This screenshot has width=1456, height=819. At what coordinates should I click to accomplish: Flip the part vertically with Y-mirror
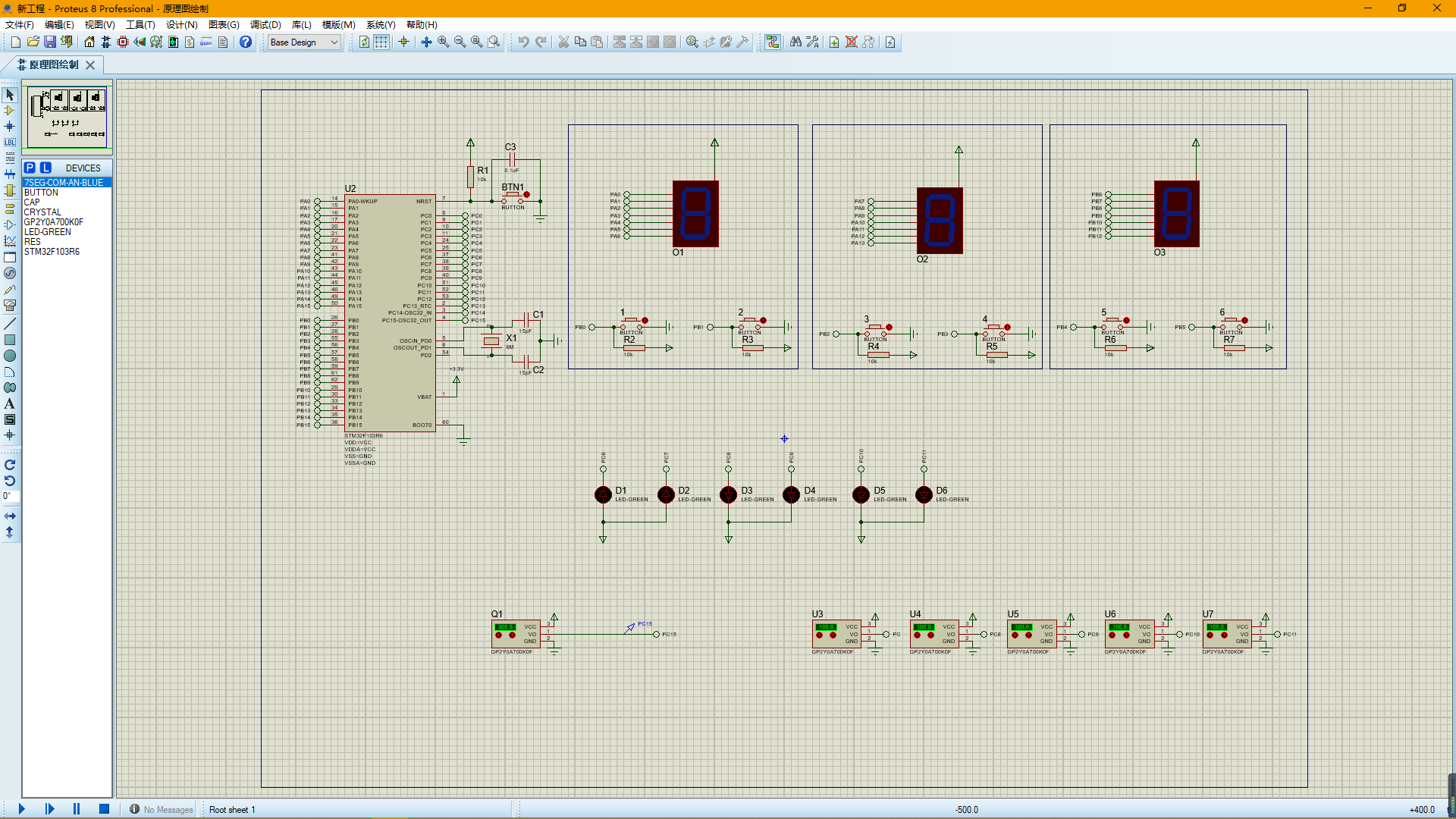(x=10, y=532)
